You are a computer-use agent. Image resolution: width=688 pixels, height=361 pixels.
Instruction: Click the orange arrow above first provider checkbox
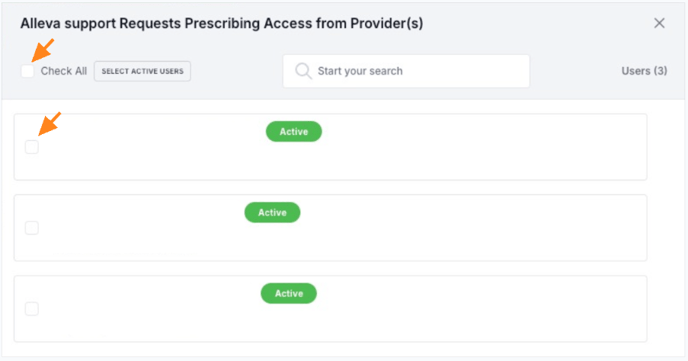[50, 124]
